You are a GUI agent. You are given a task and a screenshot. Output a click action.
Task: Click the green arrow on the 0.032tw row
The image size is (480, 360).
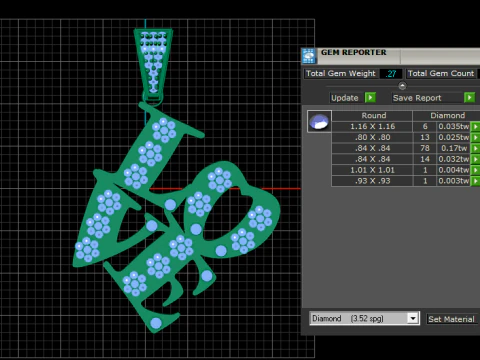coord(475,159)
